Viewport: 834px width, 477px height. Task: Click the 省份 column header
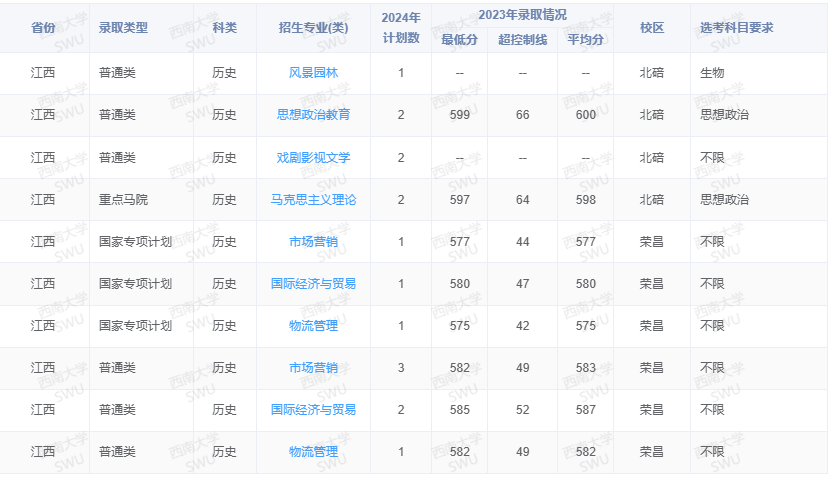43,28
